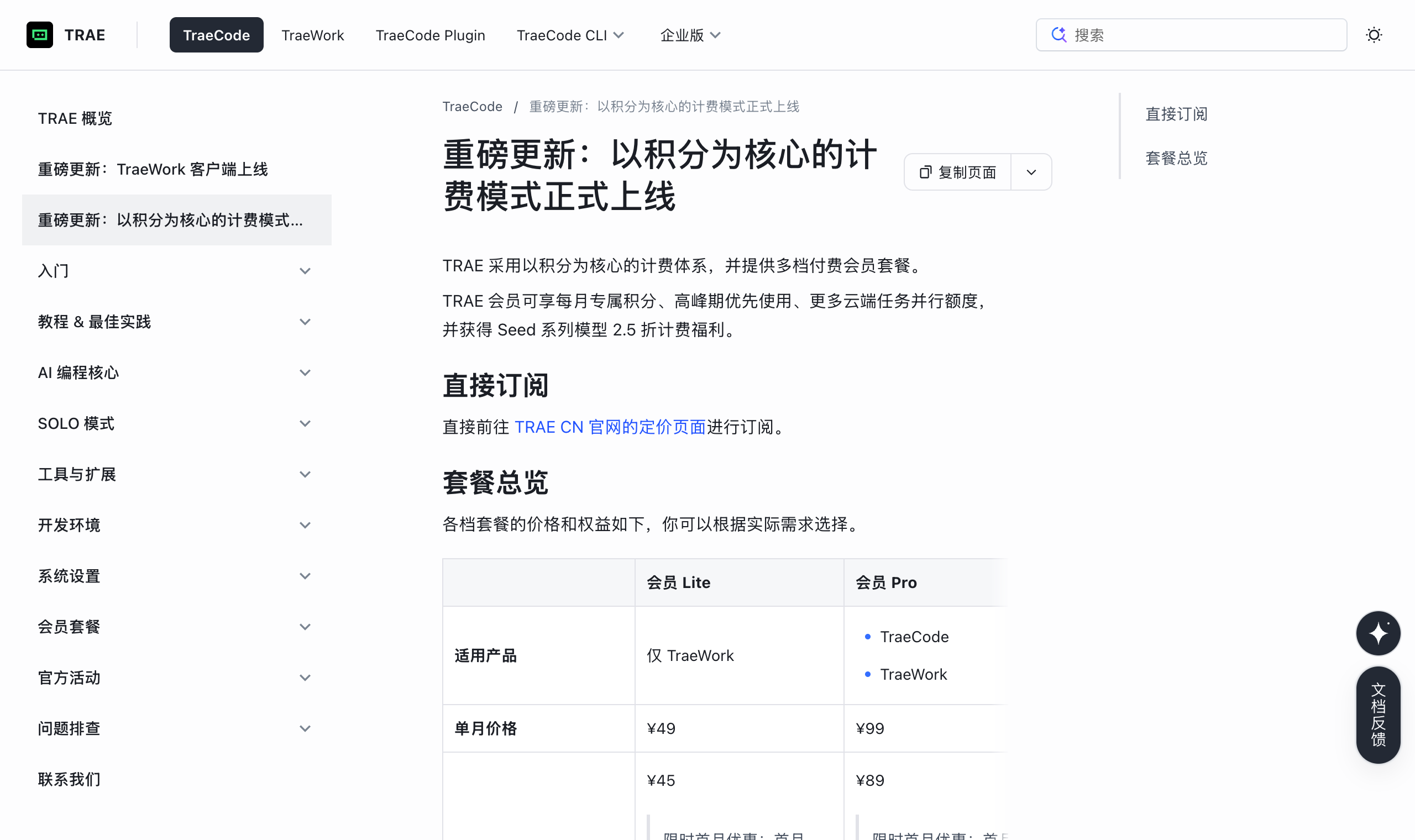Expand the SOLO 模式 section
This screenshot has height=840, width=1415.
tap(176, 423)
